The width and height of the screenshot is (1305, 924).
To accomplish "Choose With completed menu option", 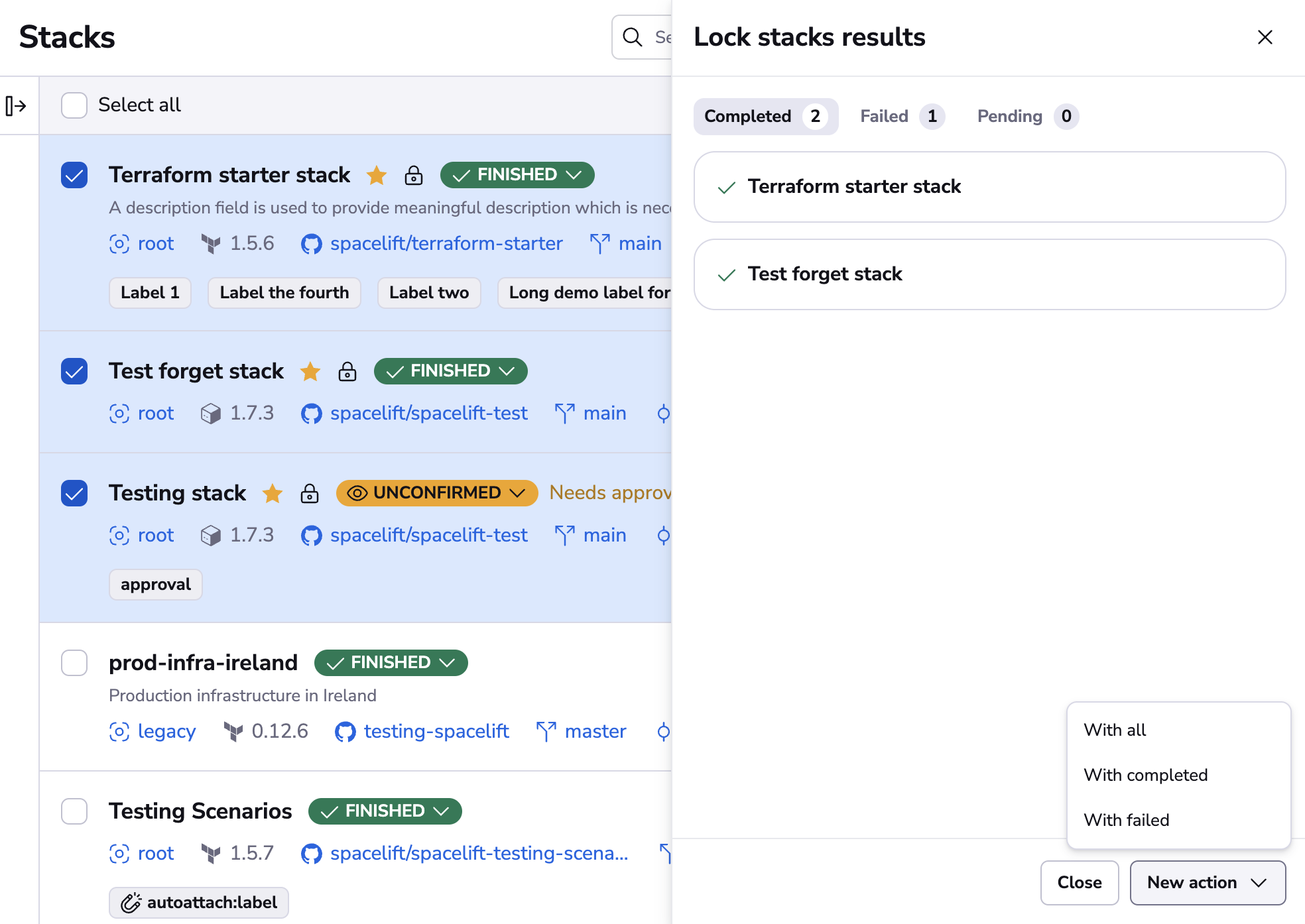I will click(x=1145, y=775).
